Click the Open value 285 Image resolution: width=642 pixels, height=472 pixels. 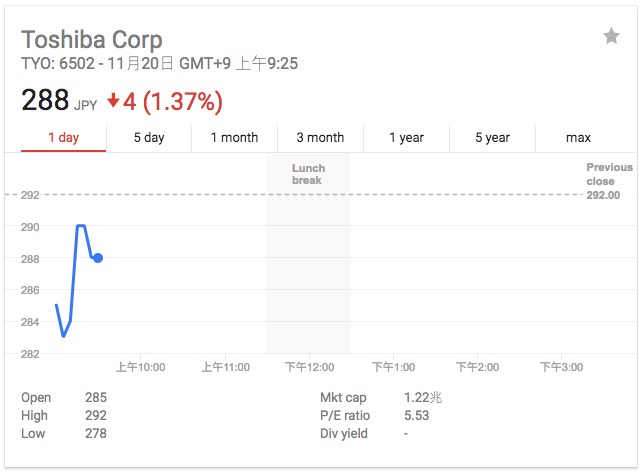[96, 397]
